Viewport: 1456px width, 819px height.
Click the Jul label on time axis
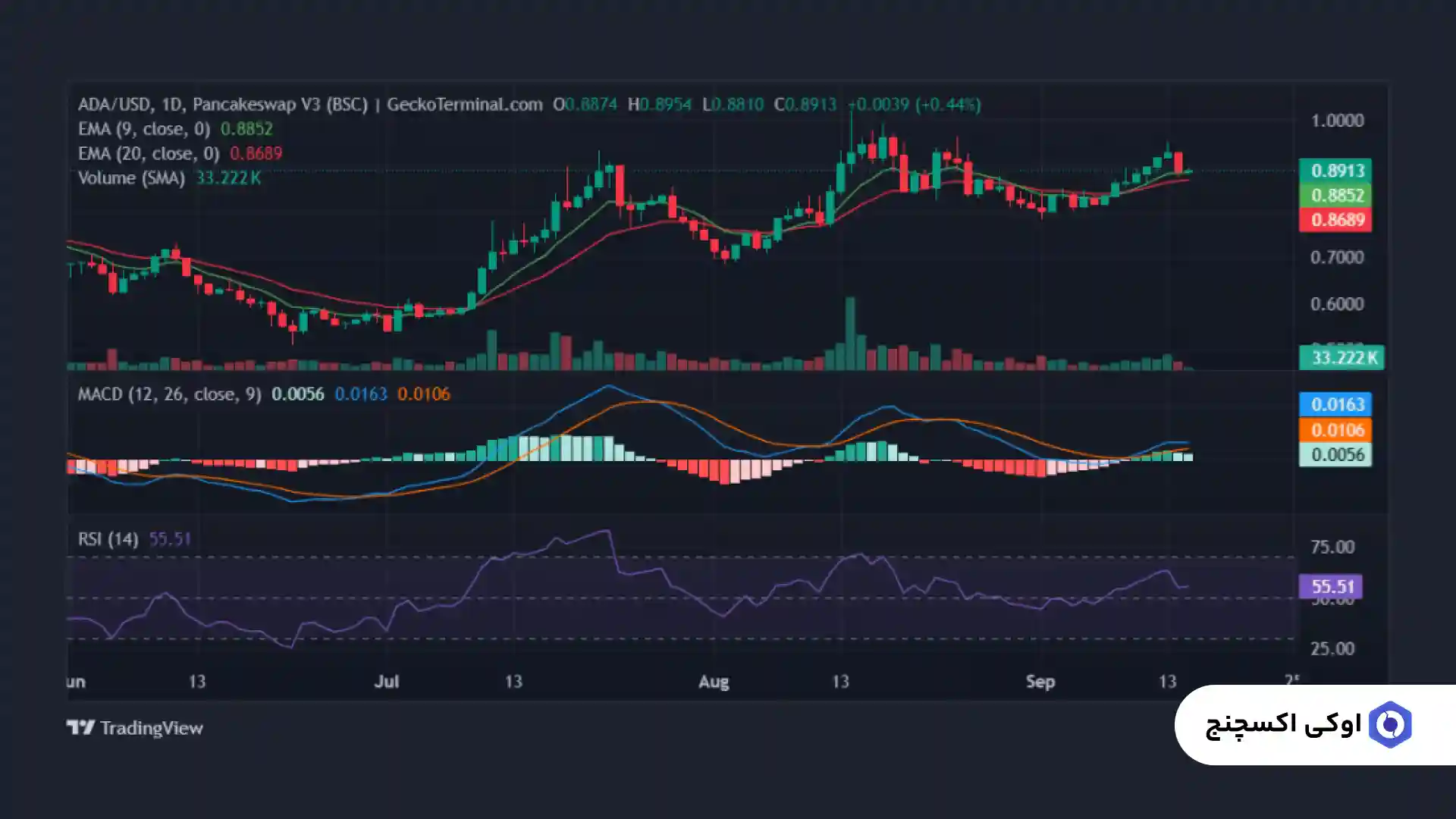point(387,682)
